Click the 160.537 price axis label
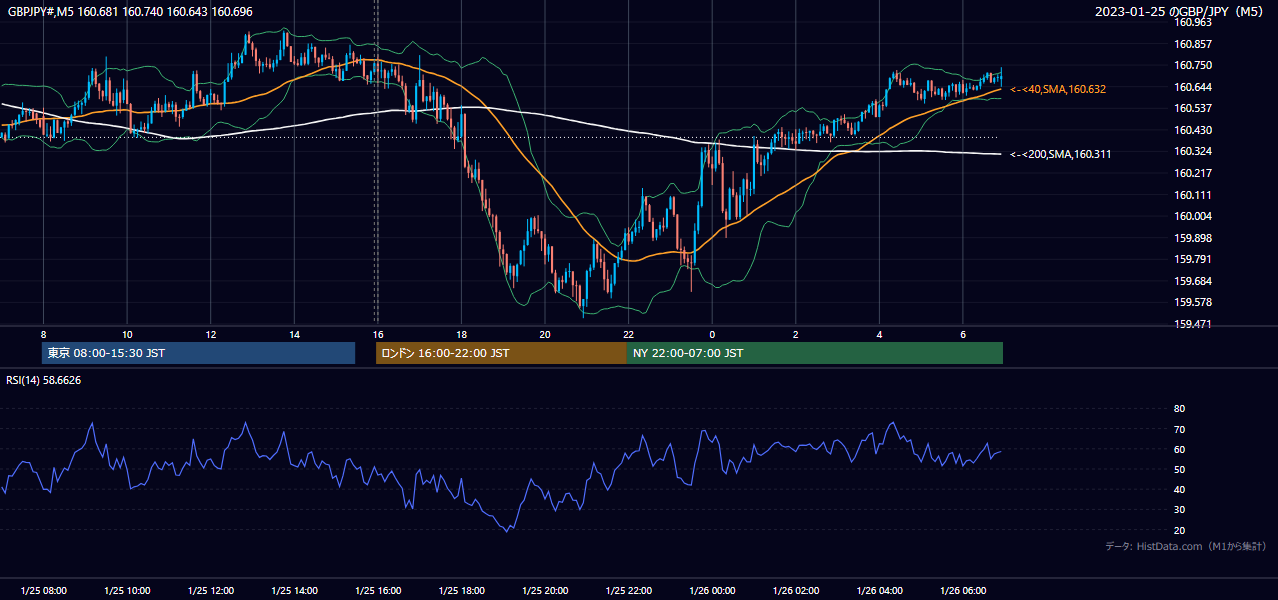This screenshot has width=1278, height=600. pos(1192,108)
